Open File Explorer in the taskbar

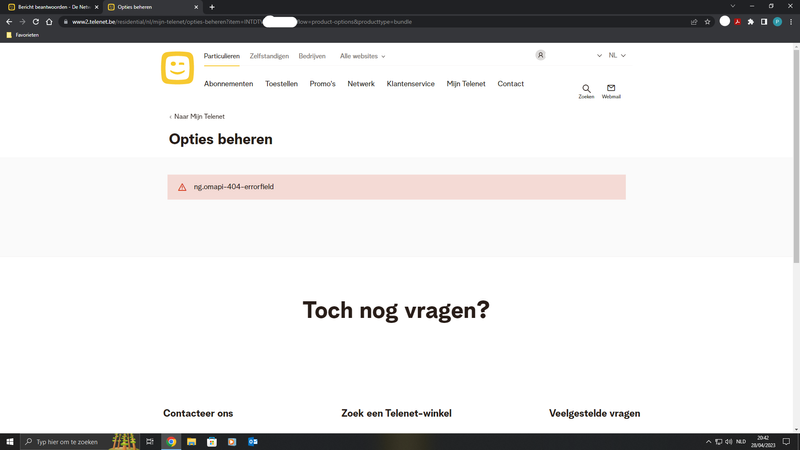pyautogui.click(x=191, y=441)
